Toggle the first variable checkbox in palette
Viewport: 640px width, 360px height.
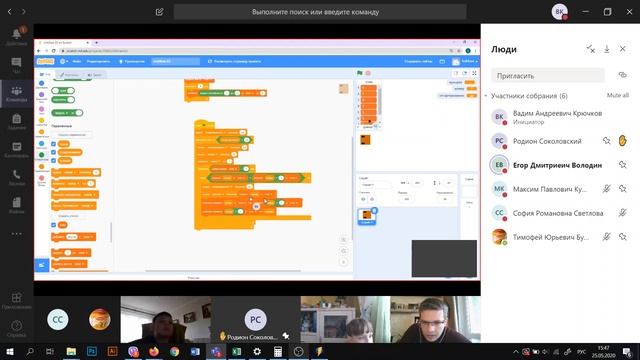tap(53, 144)
